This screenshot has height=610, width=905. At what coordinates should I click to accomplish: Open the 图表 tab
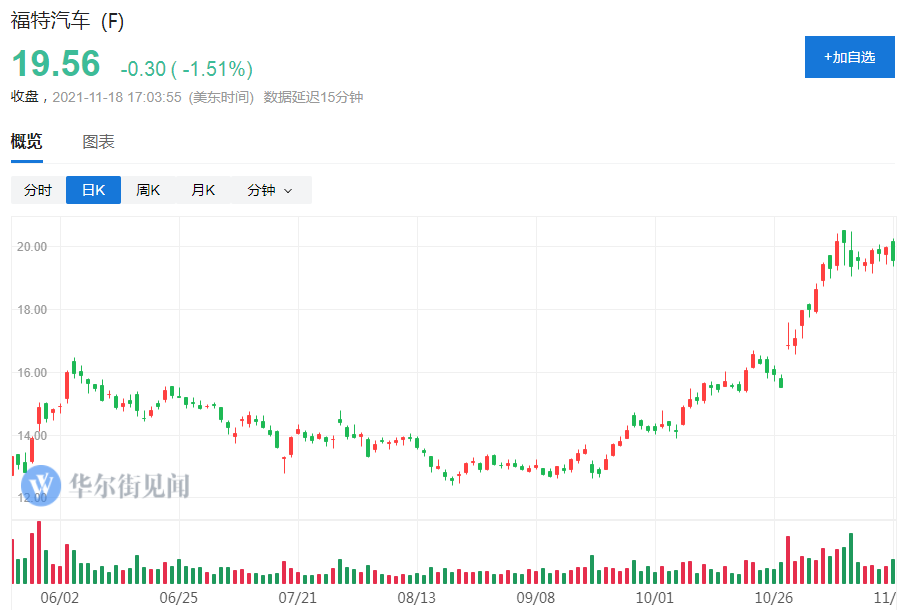[98, 141]
